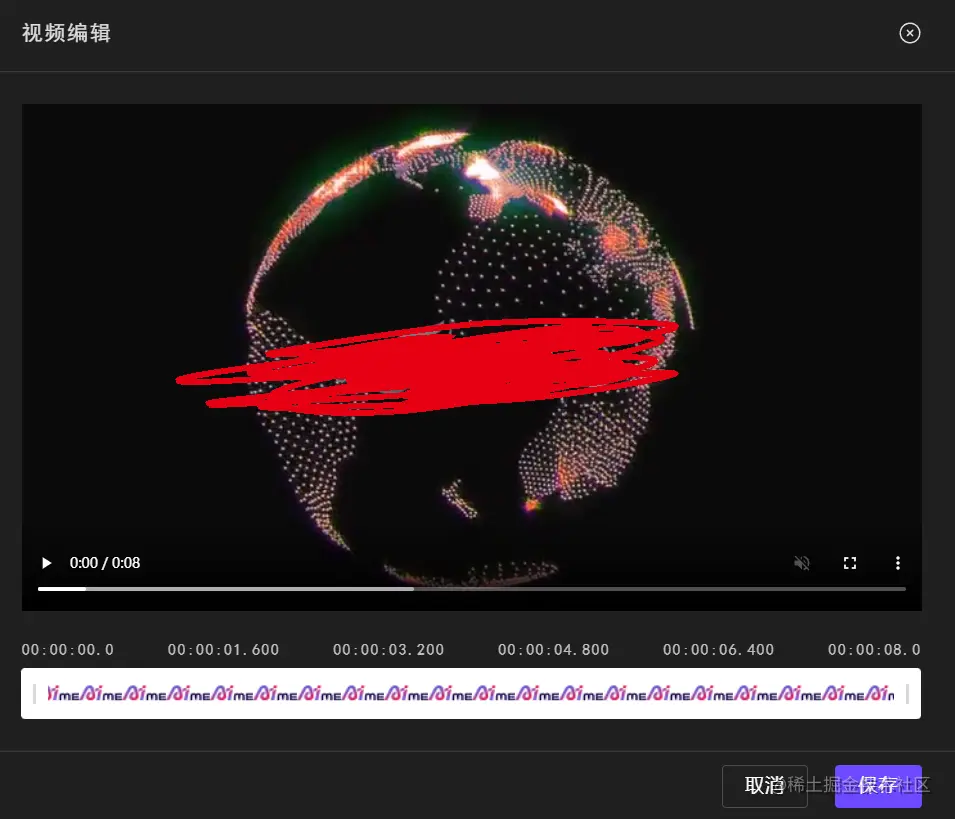This screenshot has height=819, width=955.
Task: Click the 00:00:03.200 timestamp on the ruler
Action: [388, 649]
